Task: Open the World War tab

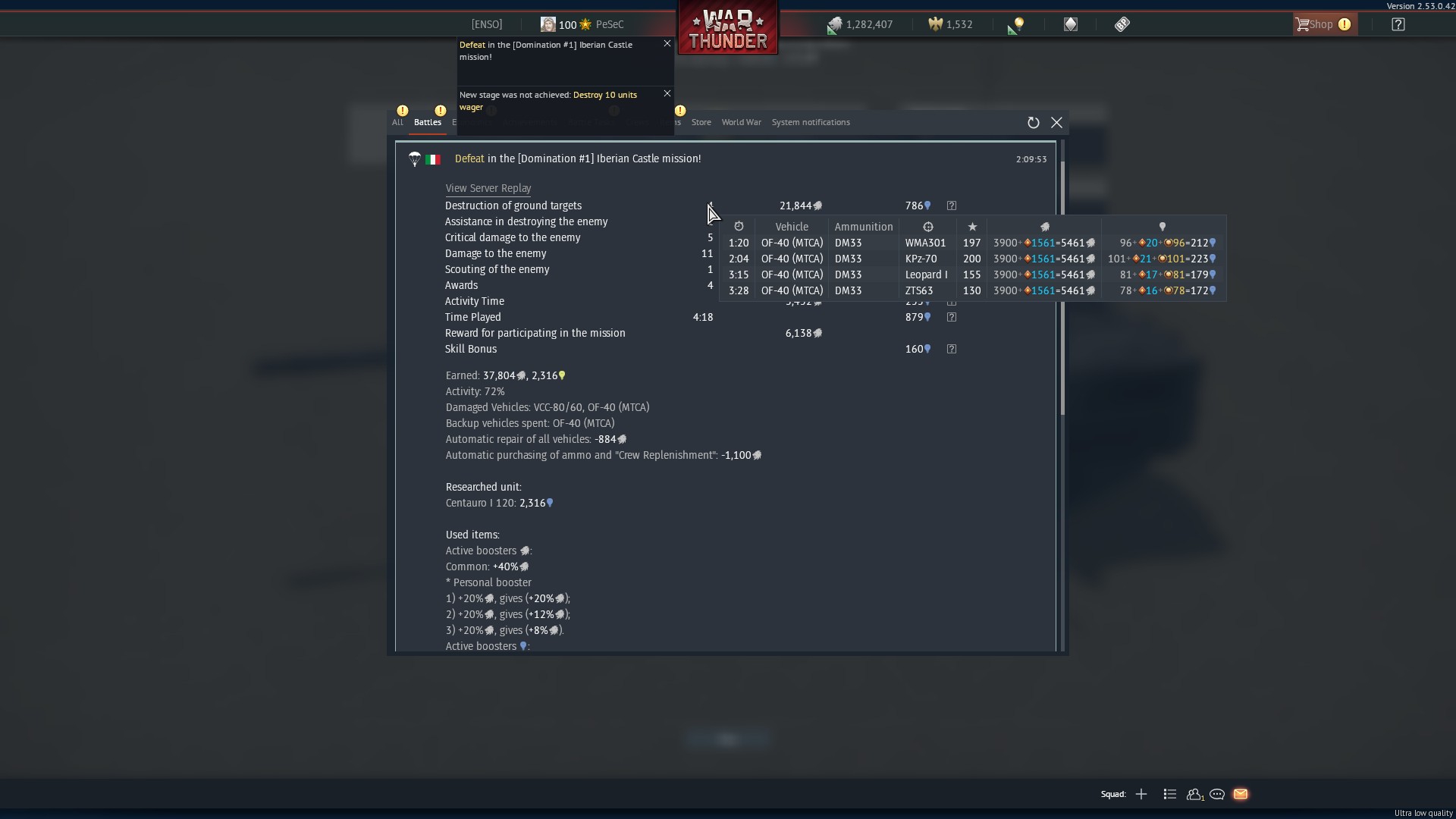Action: click(741, 122)
